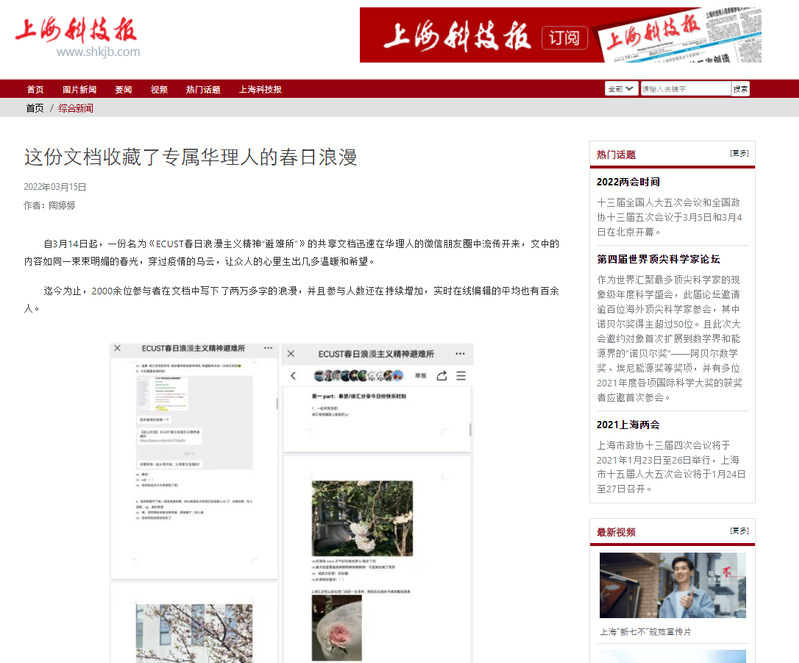Open 热门话题 in the navigation bar

(203, 89)
